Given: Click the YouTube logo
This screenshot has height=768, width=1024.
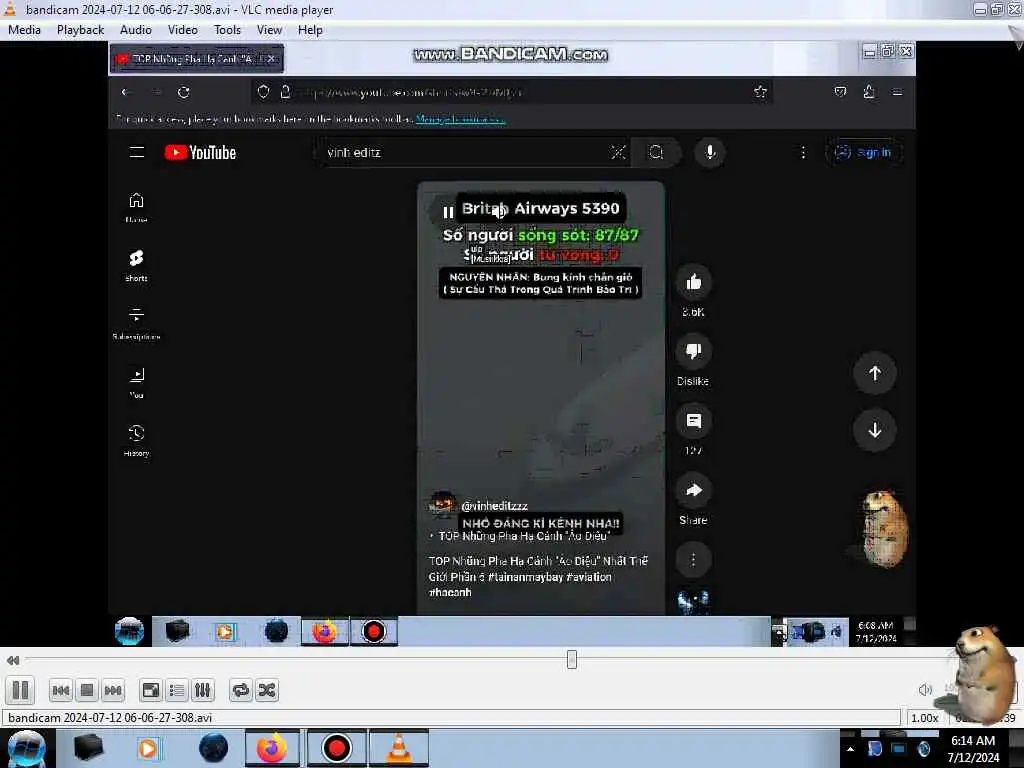Looking at the screenshot, I should (x=200, y=152).
